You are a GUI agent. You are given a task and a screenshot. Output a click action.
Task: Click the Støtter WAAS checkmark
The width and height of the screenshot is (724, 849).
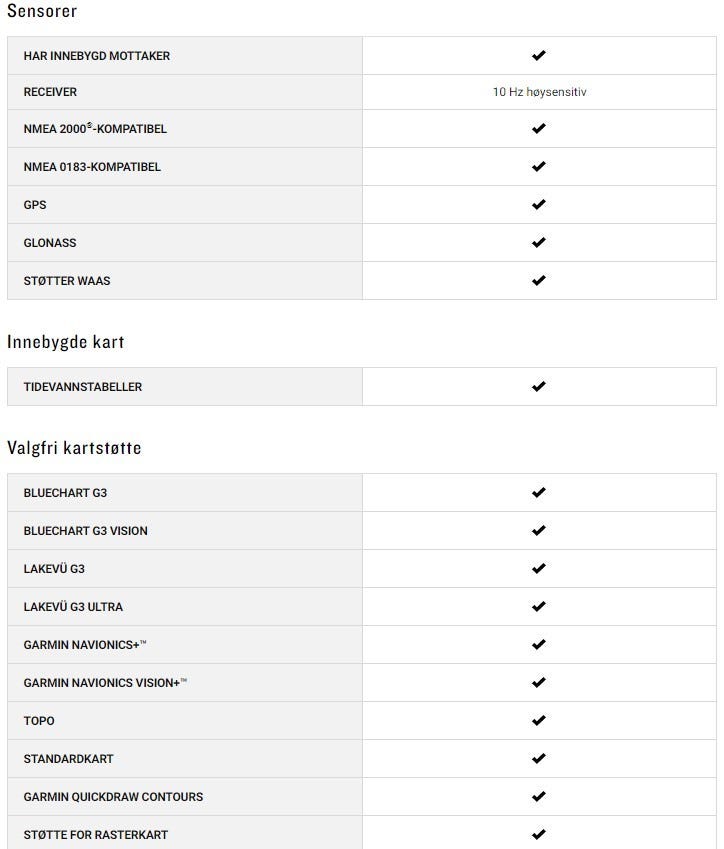click(x=539, y=281)
